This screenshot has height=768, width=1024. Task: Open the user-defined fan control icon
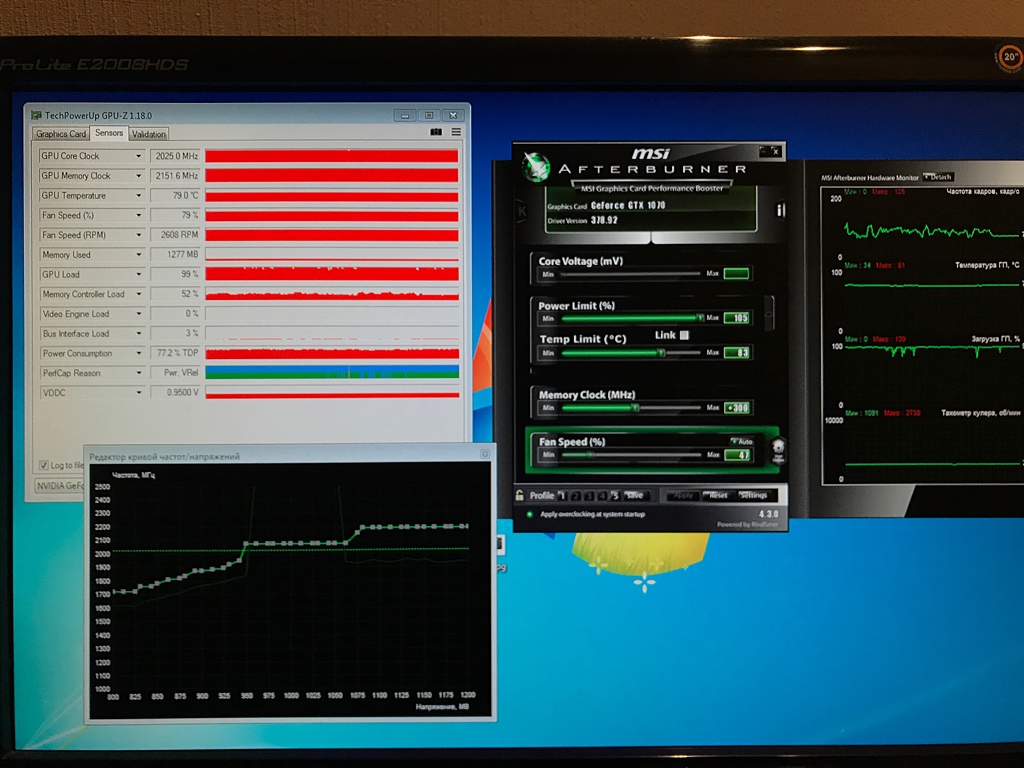(x=778, y=449)
